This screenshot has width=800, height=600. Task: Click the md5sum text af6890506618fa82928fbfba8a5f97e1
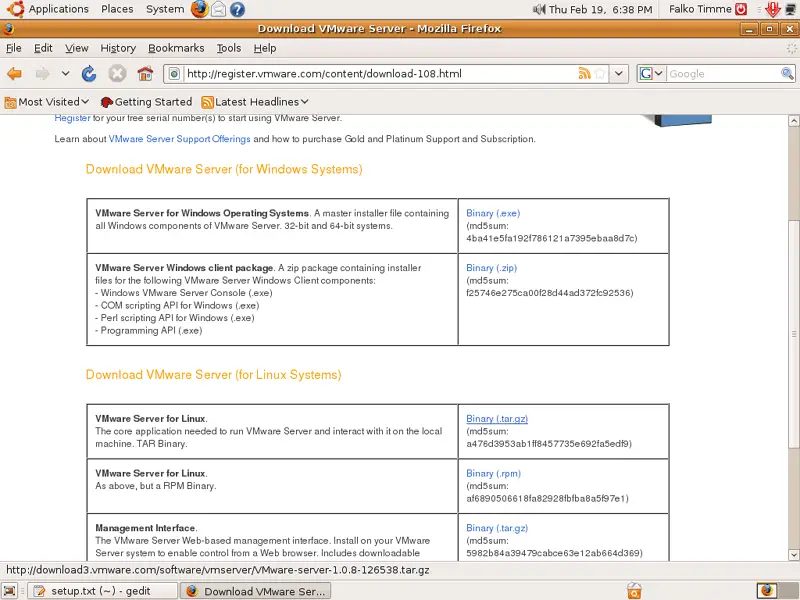point(547,498)
